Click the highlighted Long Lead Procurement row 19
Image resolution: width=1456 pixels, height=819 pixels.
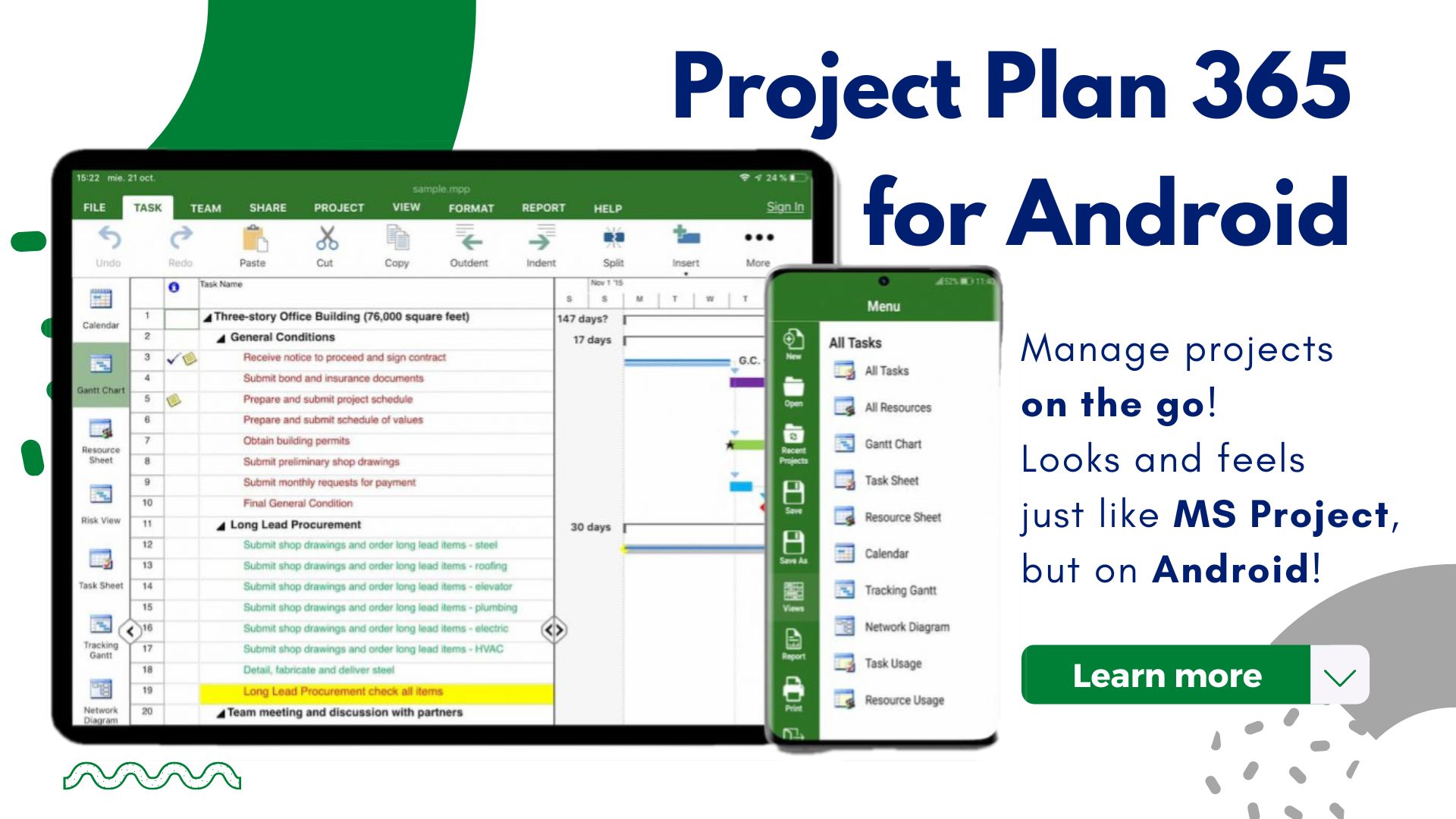[344, 692]
